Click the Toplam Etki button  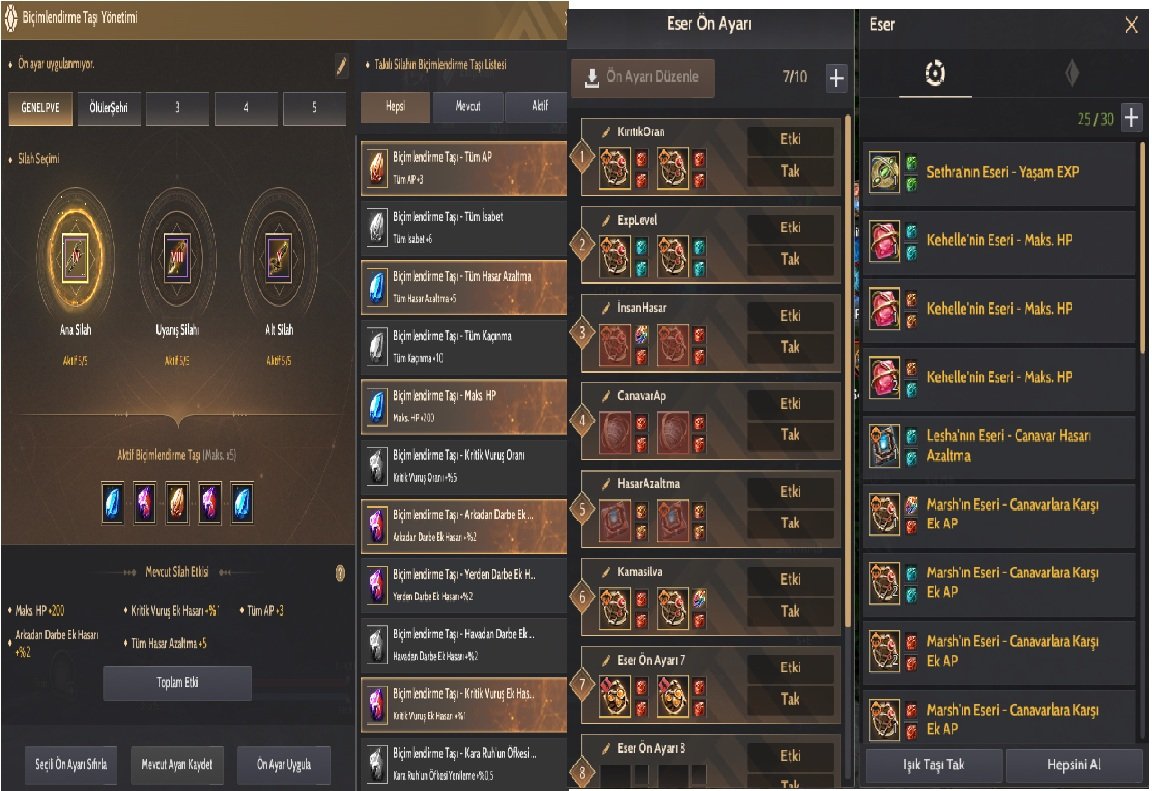(177, 682)
